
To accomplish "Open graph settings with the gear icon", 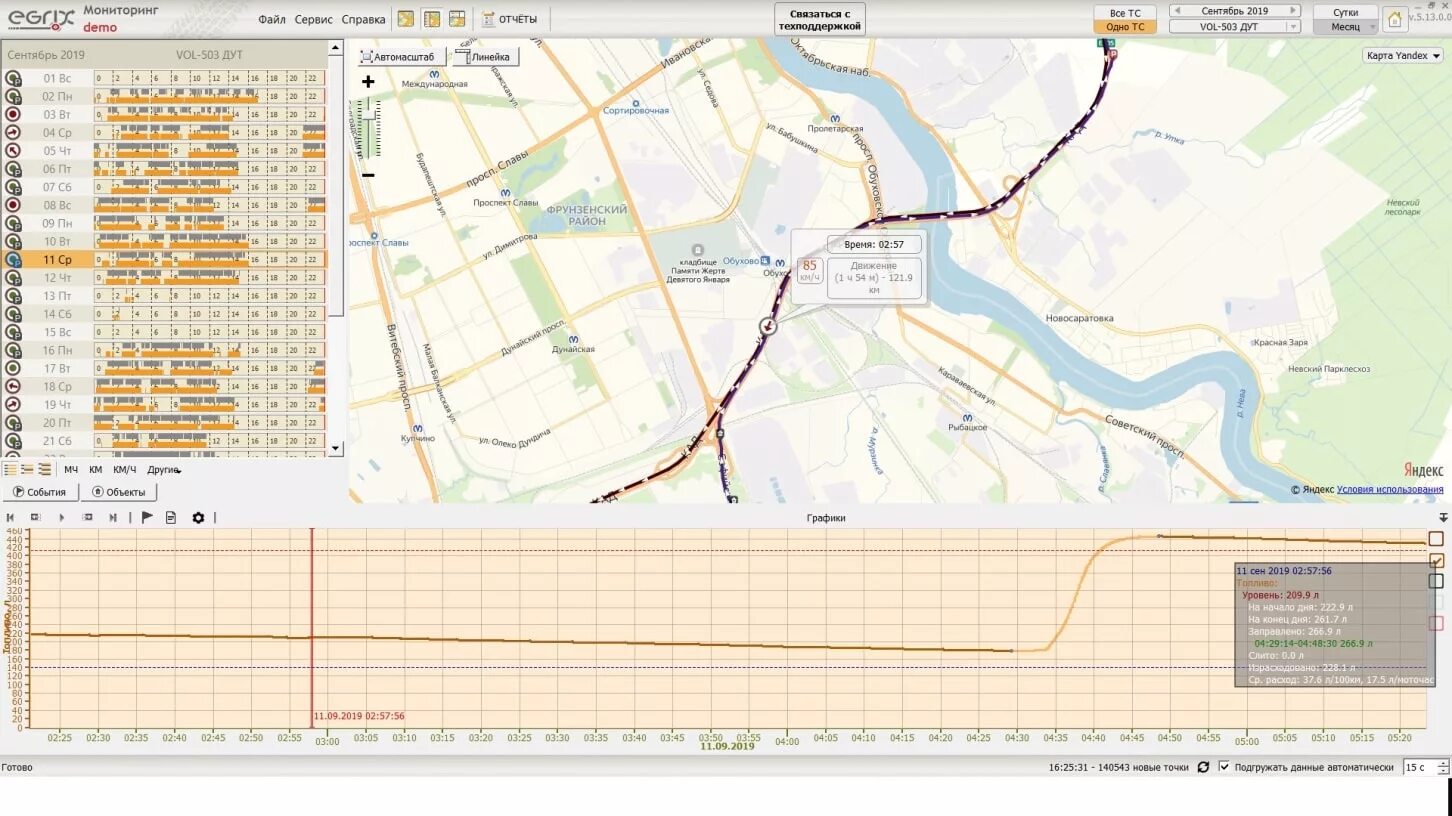I will (x=198, y=517).
